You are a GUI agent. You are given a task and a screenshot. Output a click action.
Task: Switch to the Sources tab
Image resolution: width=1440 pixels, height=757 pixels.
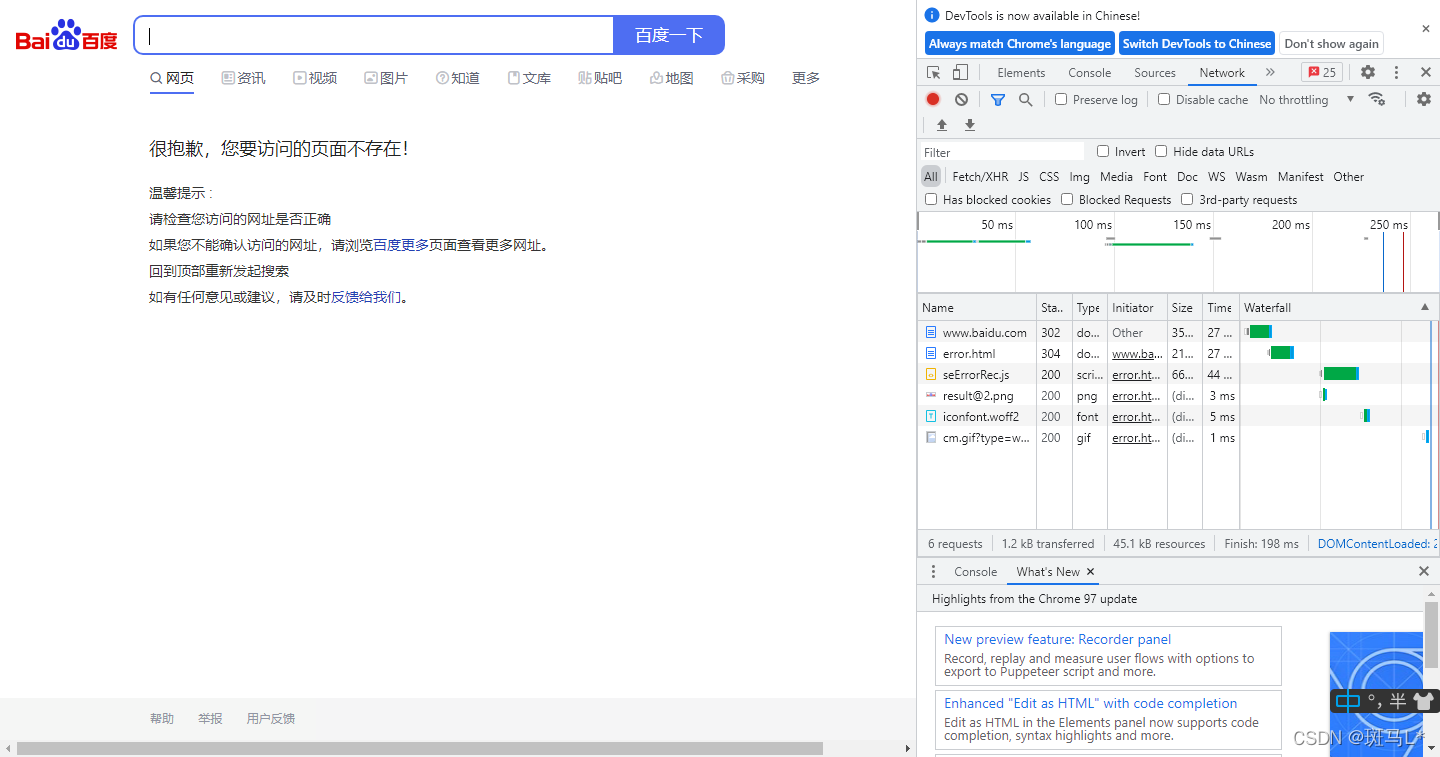pyautogui.click(x=1155, y=72)
